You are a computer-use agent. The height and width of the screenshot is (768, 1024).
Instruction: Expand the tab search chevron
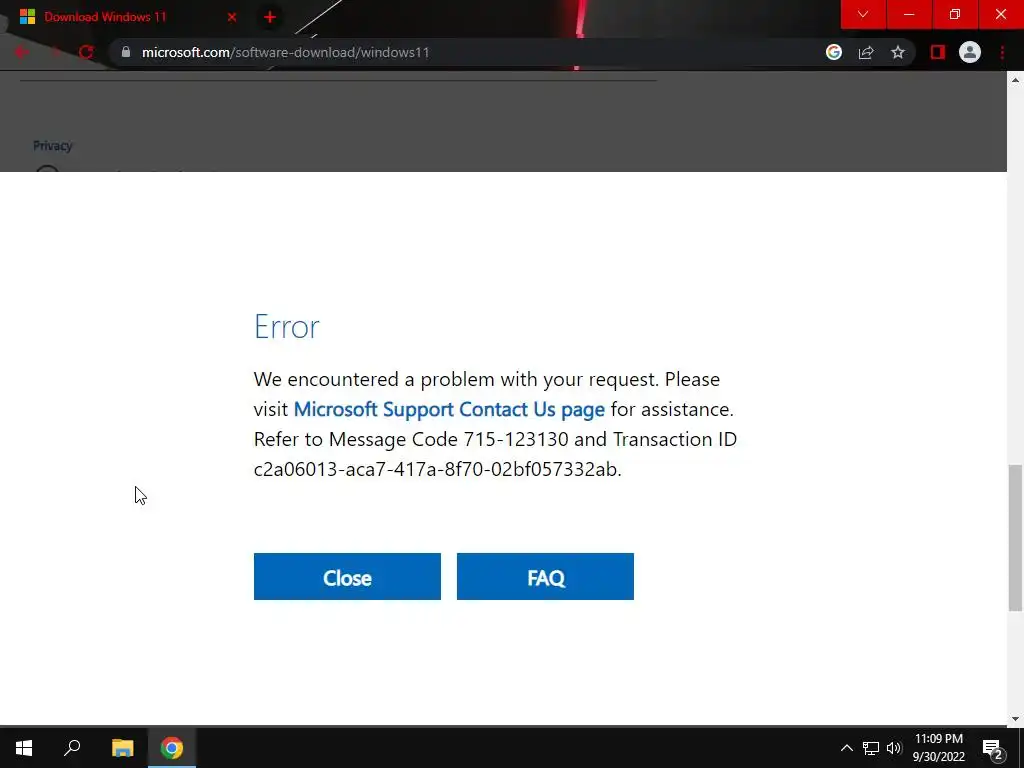pos(863,14)
